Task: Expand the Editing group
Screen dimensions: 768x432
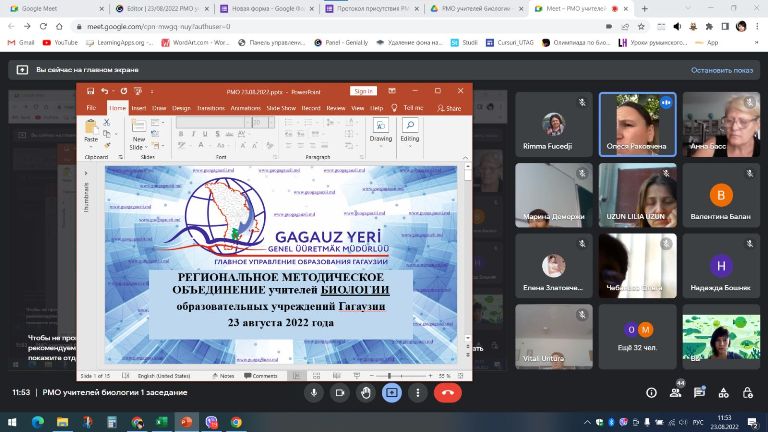Action: 410,130
